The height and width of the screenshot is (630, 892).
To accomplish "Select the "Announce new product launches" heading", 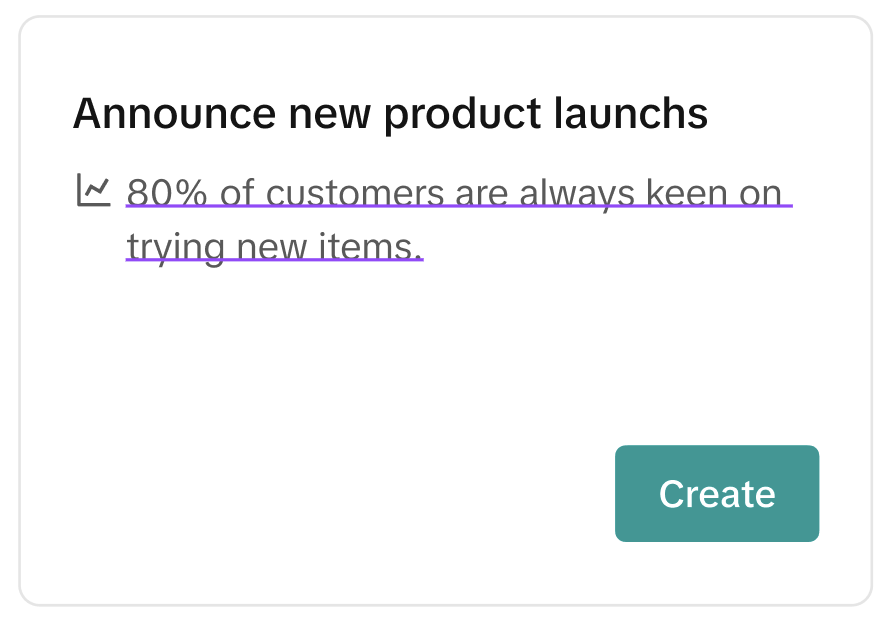I will click(390, 115).
